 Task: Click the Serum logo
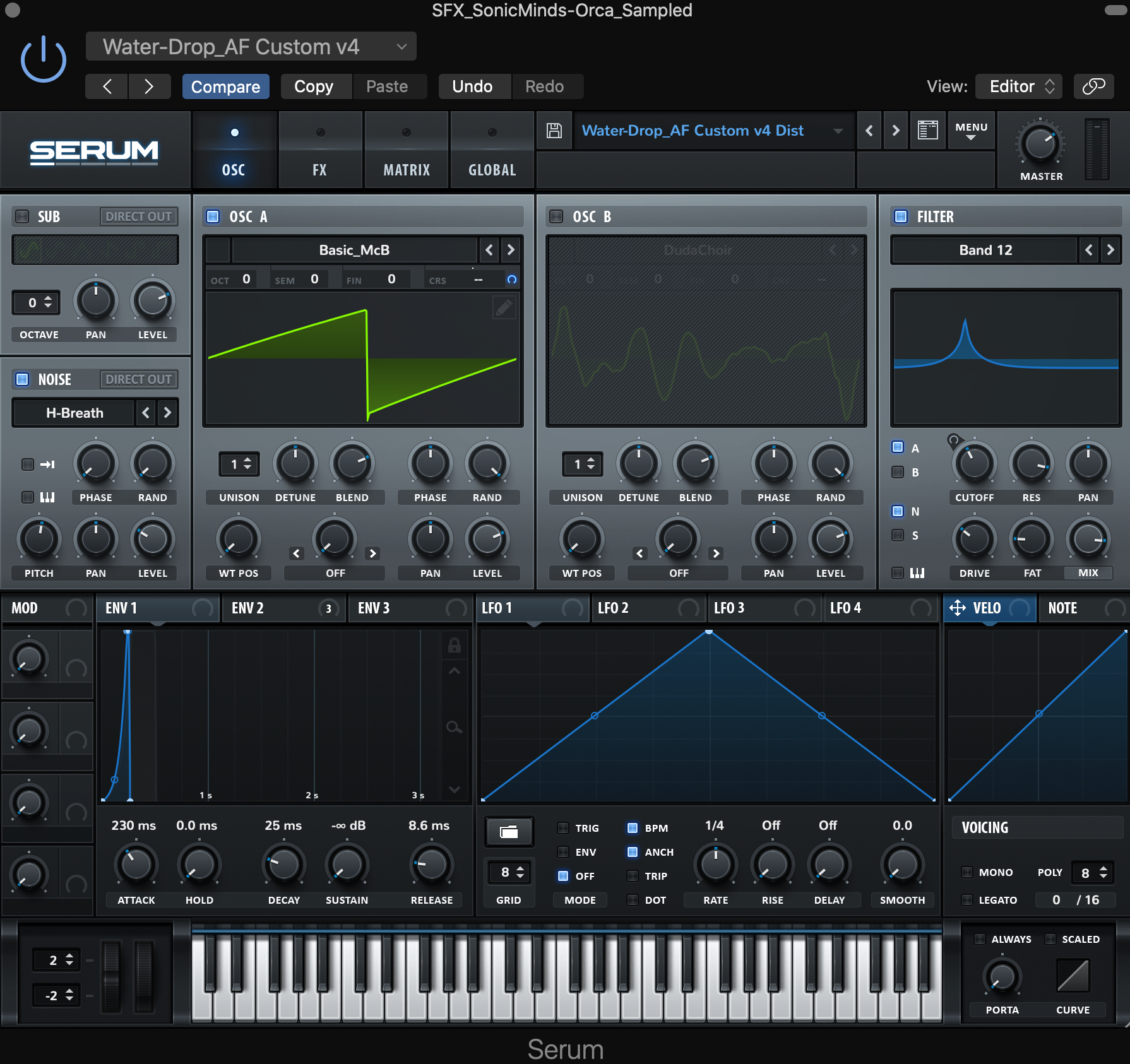tap(94, 152)
